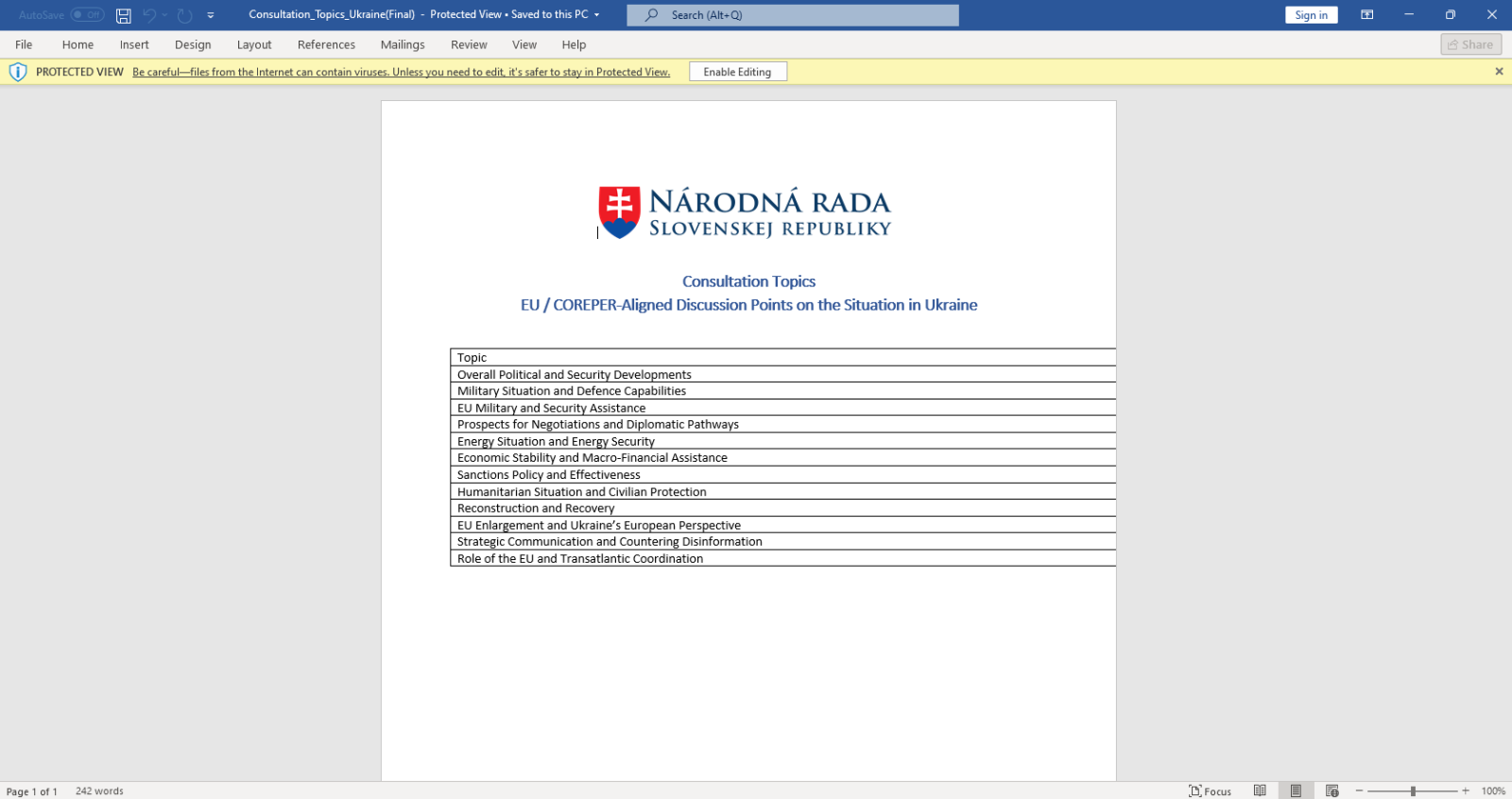1512x799 pixels.
Task: Switch to Web Layout view
Action: click(1332, 790)
